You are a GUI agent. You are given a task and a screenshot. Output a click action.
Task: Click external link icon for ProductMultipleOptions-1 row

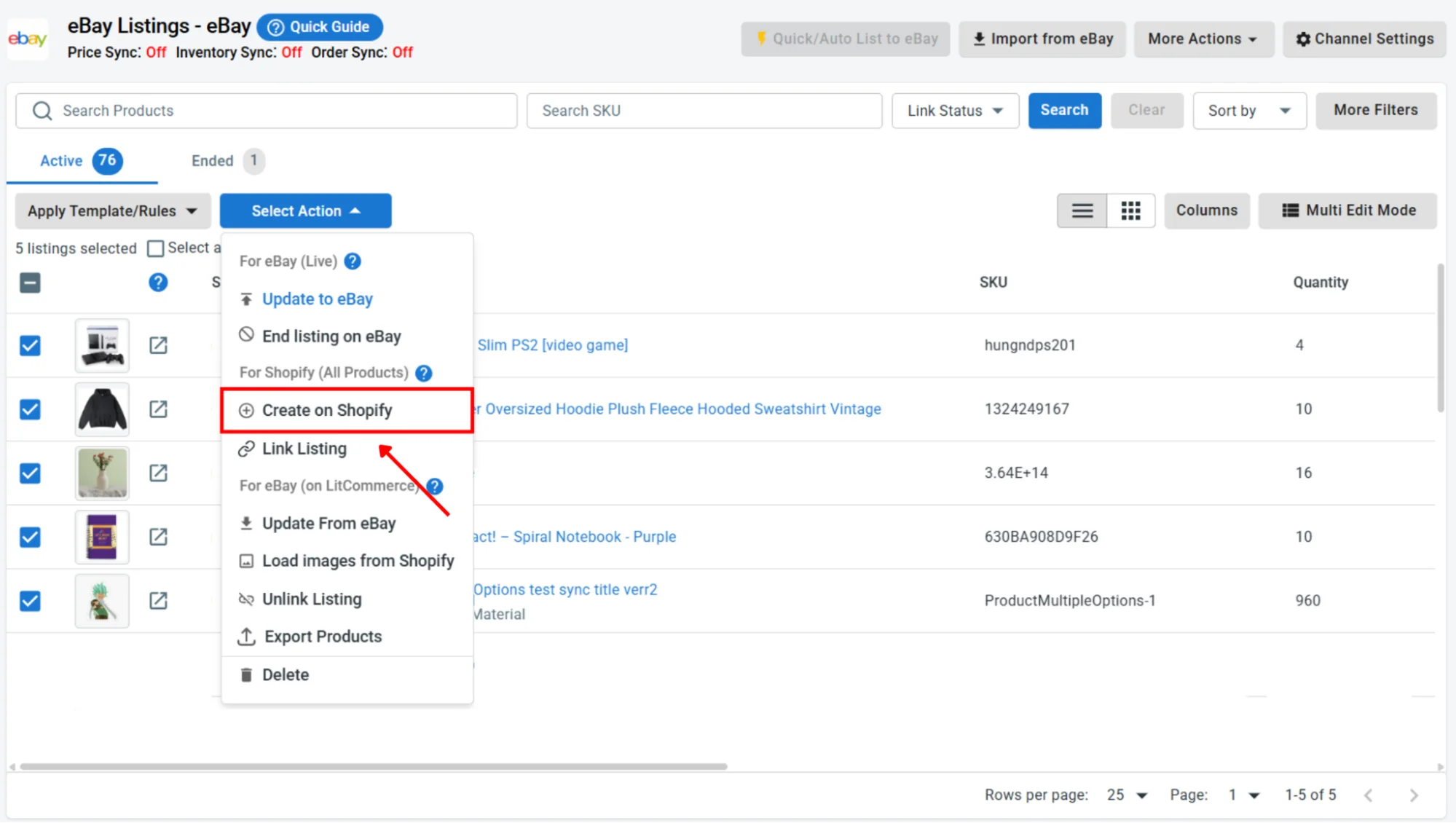pos(158,601)
